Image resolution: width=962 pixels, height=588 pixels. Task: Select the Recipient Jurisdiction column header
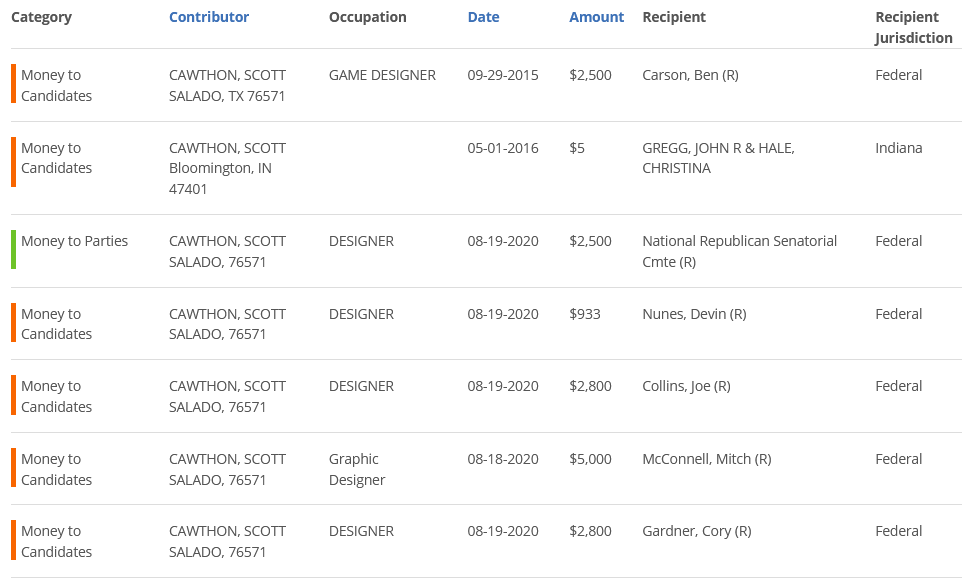click(913, 28)
